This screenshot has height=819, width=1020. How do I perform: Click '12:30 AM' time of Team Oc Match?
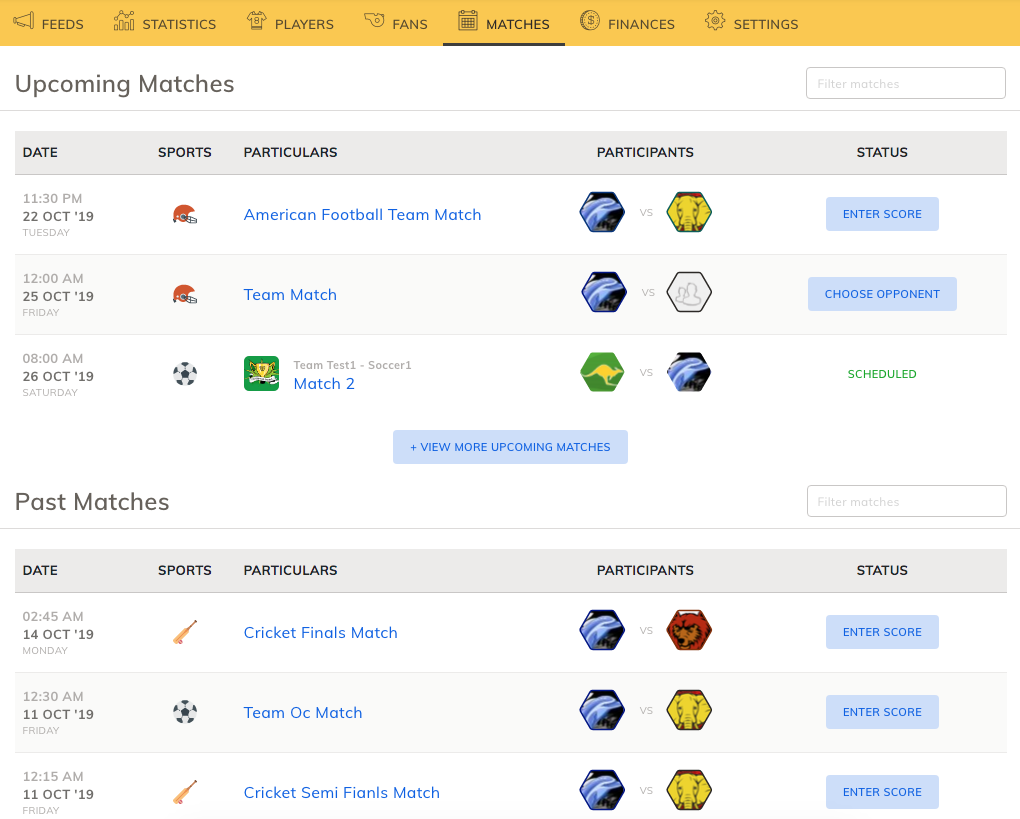(x=53, y=696)
